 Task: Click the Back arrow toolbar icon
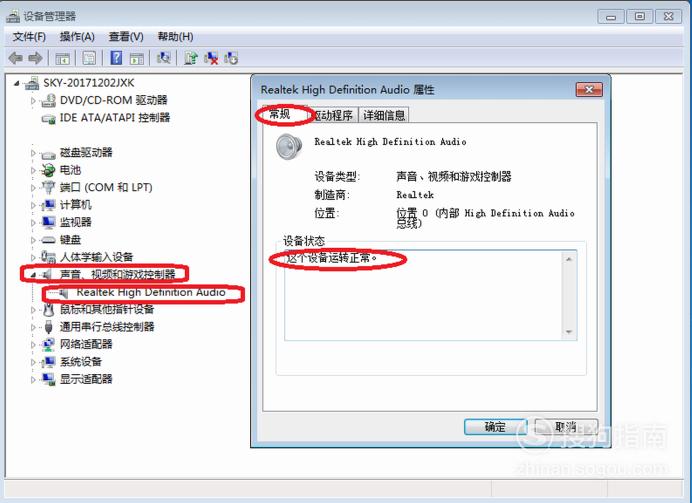[x=15, y=58]
